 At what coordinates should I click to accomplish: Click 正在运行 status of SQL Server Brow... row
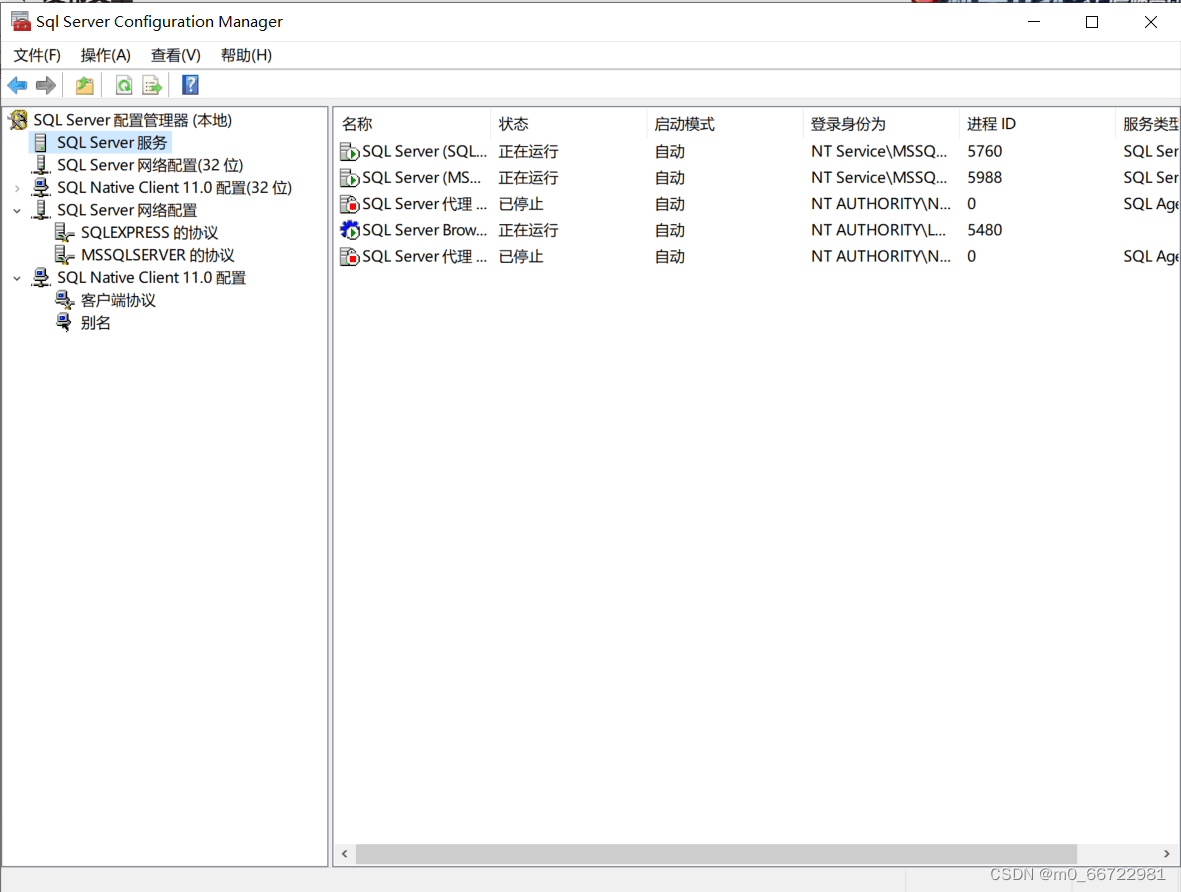(528, 230)
